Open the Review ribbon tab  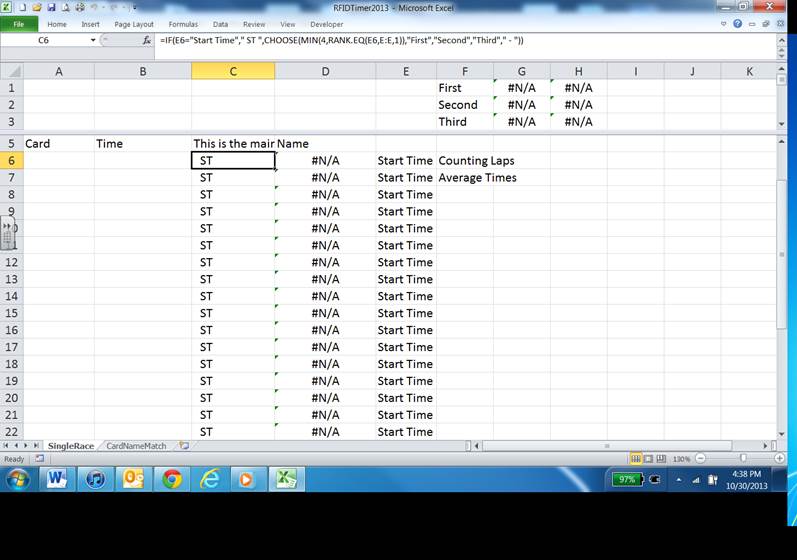pyautogui.click(x=254, y=24)
